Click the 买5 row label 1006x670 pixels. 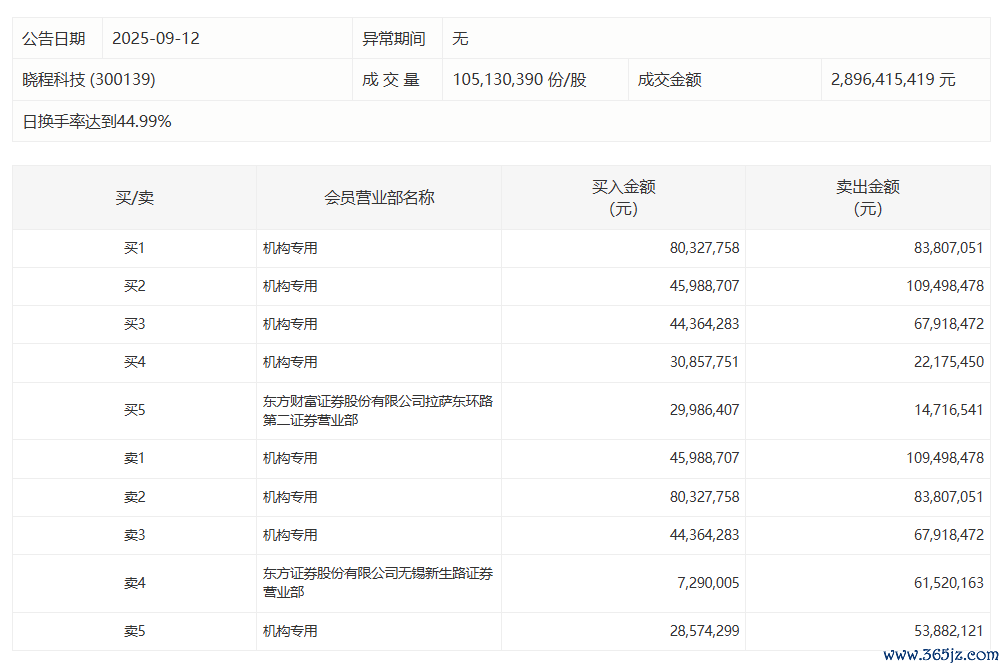coord(134,410)
